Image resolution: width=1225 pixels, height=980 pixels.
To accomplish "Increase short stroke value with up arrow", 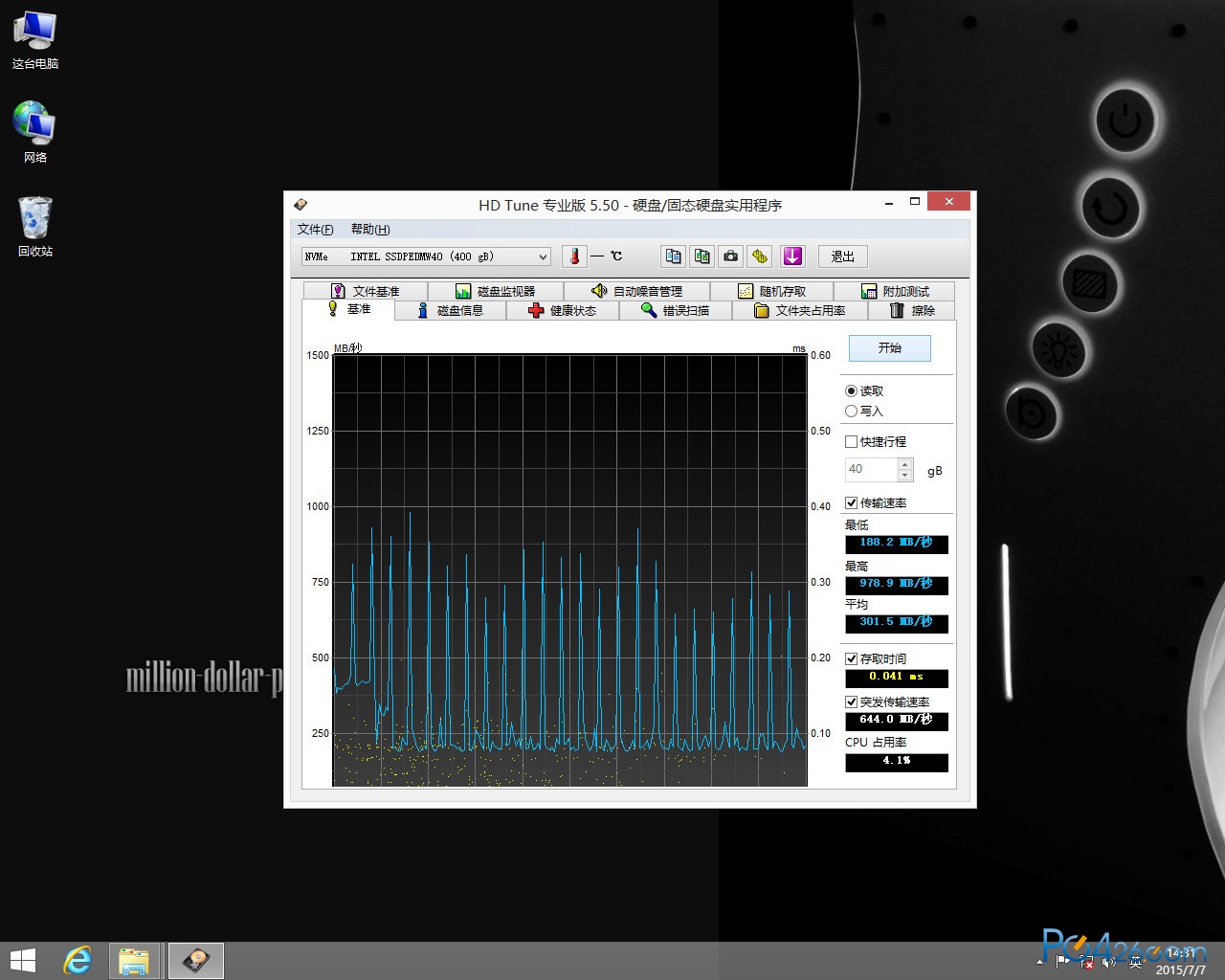I will coord(905,464).
